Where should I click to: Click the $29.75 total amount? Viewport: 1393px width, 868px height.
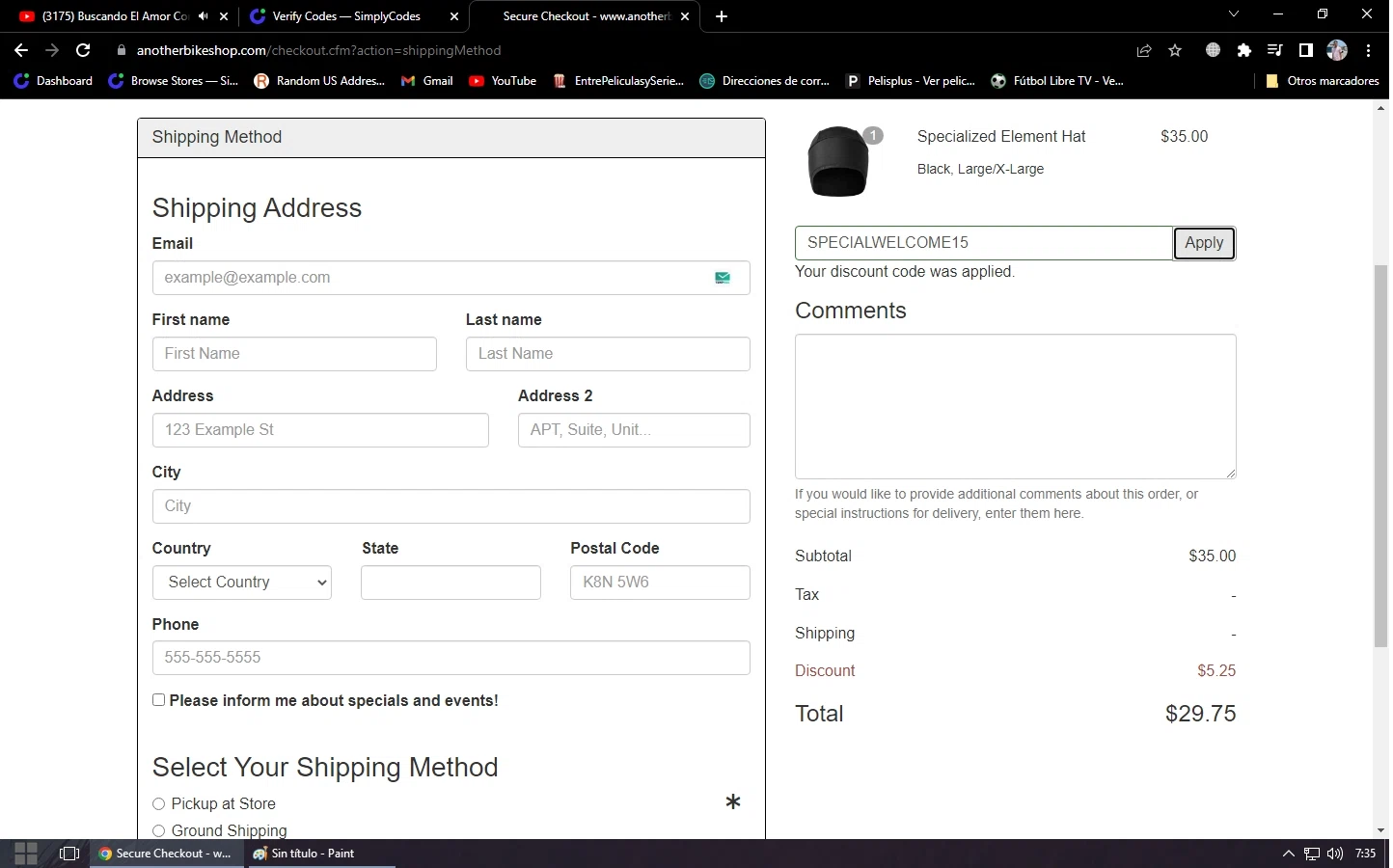[x=1200, y=714]
